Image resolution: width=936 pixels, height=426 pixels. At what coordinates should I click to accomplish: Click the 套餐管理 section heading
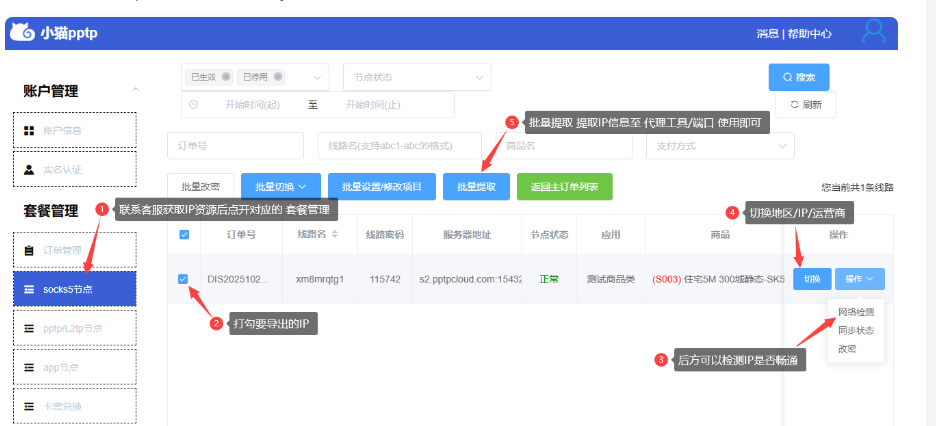(51, 211)
